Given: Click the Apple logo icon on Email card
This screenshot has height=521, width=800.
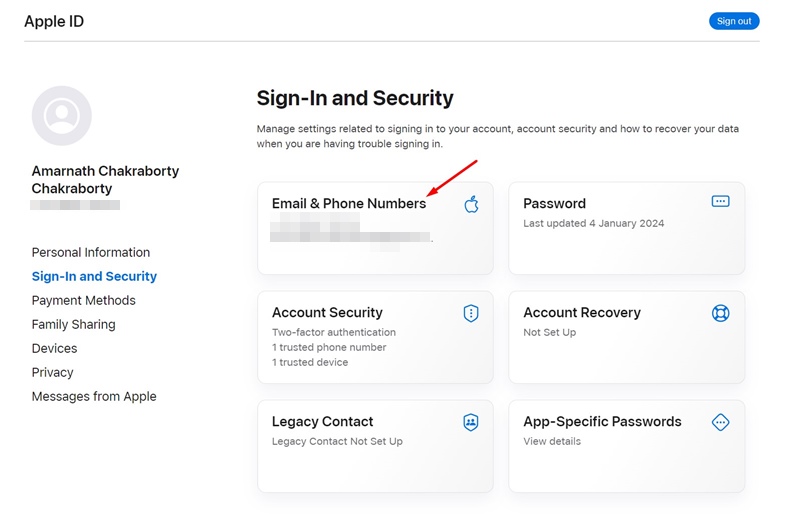Looking at the screenshot, I should pyautogui.click(x=472, y=204).
